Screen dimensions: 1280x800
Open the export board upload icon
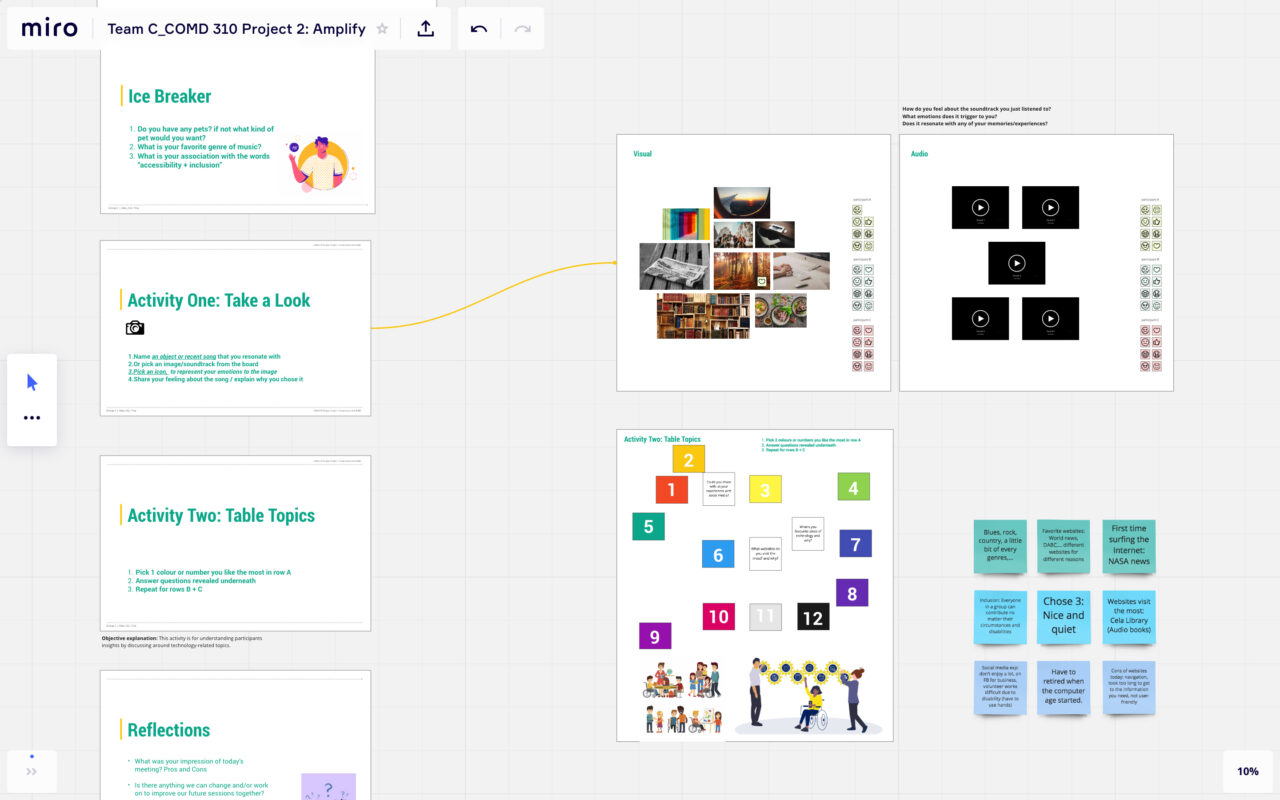pos(426,29)
